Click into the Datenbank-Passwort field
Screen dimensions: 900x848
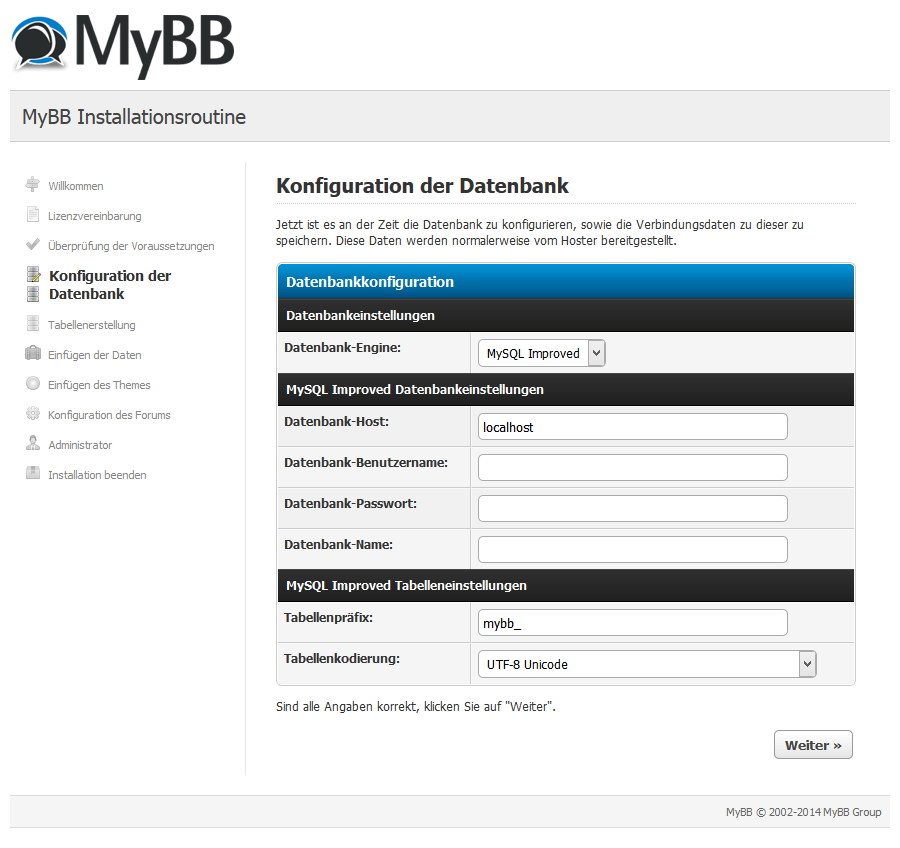coord(632,509)
